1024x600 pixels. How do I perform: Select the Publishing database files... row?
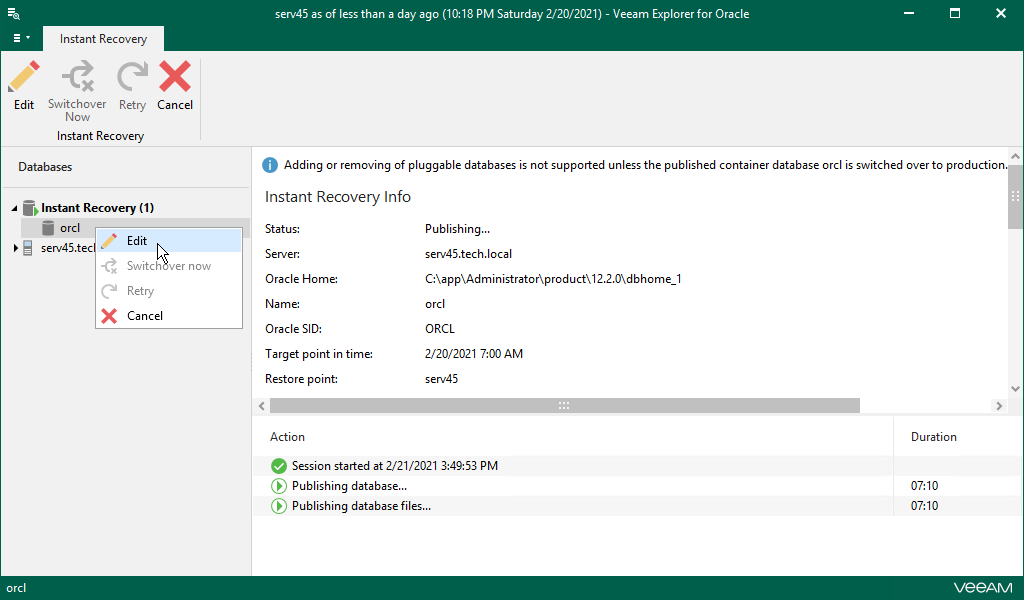tap(637, 506)
